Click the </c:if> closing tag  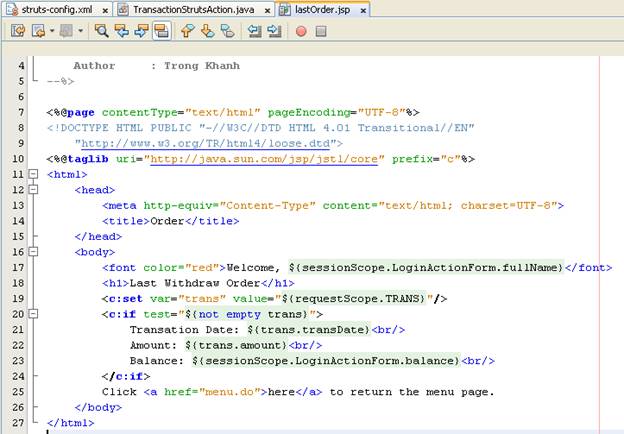126,376
